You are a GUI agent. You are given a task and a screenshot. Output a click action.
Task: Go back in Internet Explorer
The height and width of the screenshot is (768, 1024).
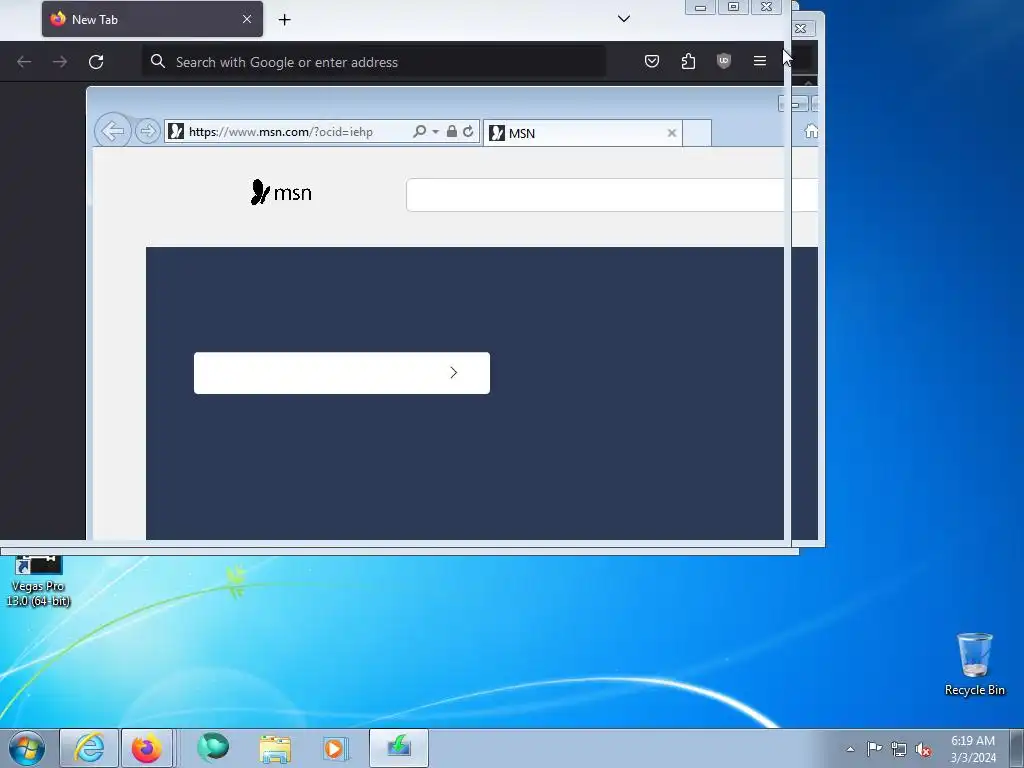(112, 131)
